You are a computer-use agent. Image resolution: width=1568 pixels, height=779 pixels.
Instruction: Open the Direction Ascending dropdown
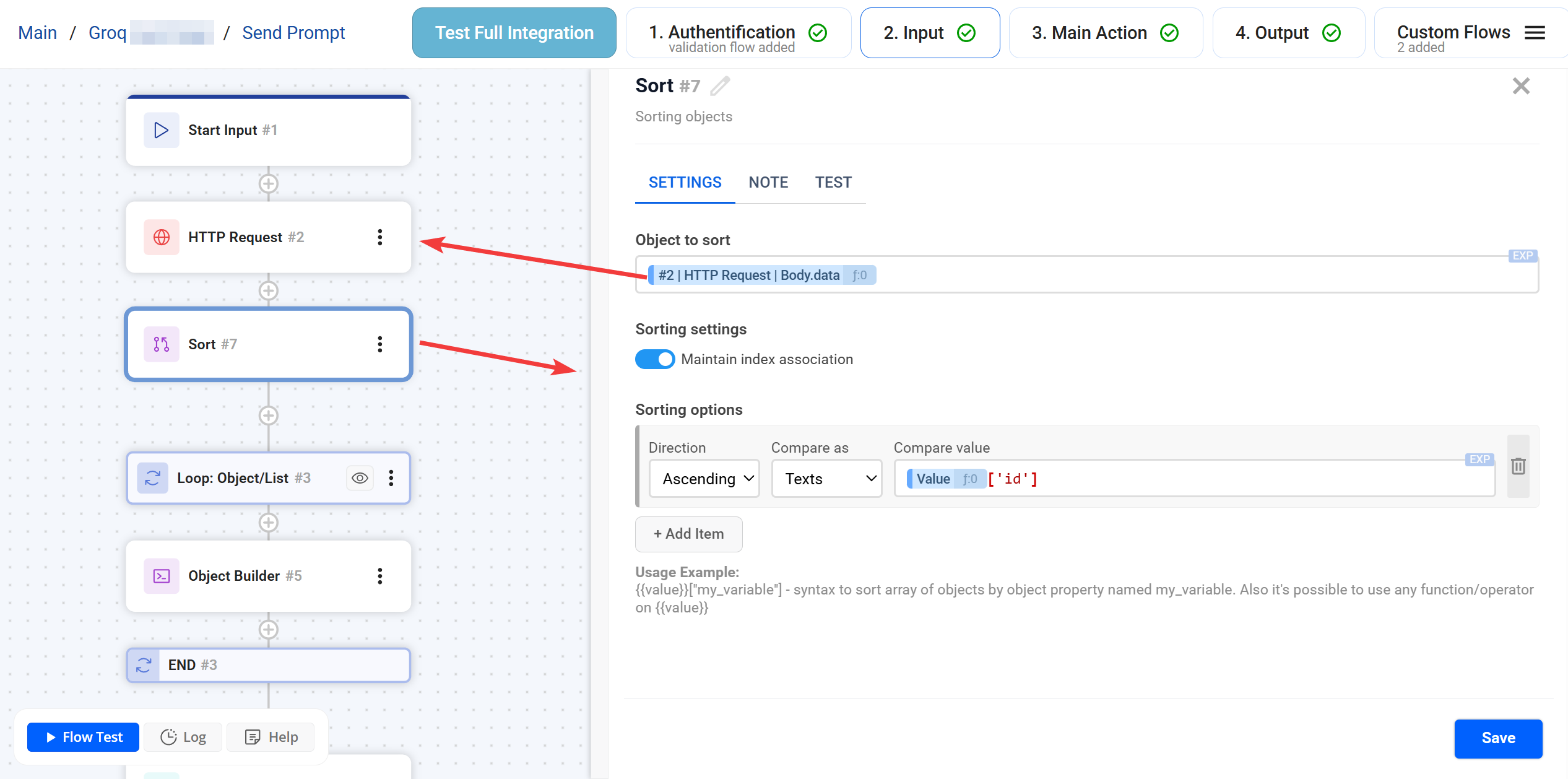pyautogui.click(x=704, y=479)
